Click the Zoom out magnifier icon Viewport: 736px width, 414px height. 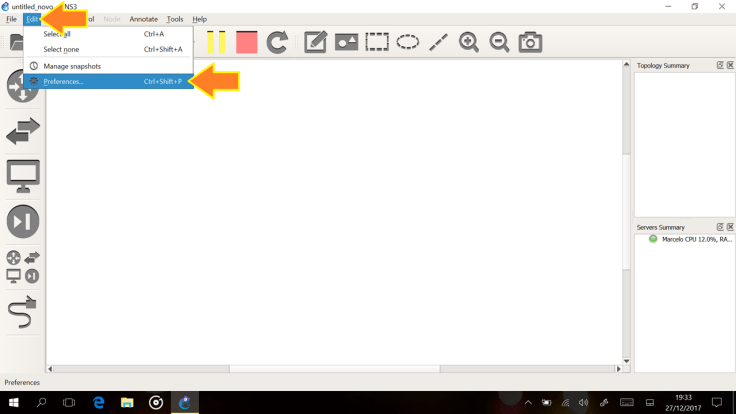point(499,42)
